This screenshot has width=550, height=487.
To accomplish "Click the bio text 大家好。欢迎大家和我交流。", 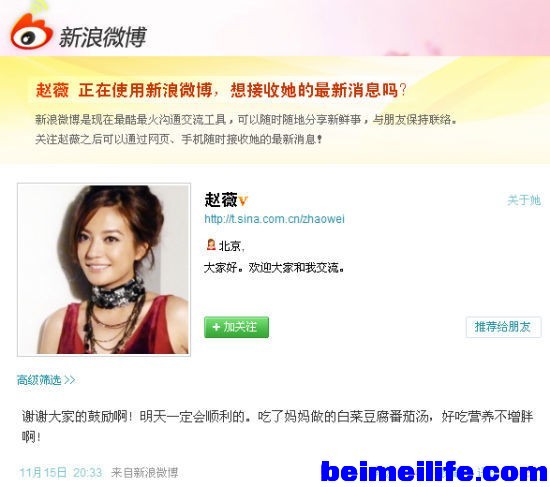I will tap(274, 268).
